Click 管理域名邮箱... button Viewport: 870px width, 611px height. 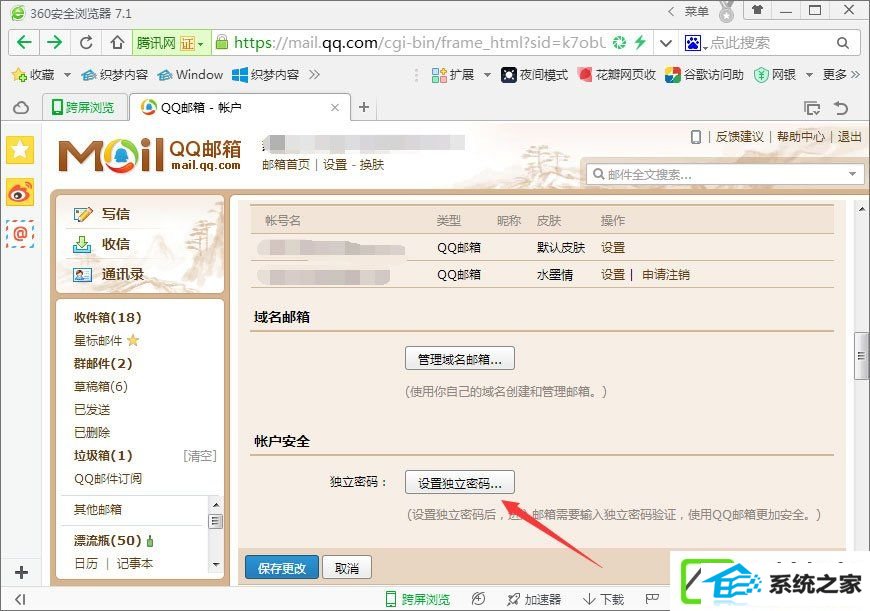459,358
